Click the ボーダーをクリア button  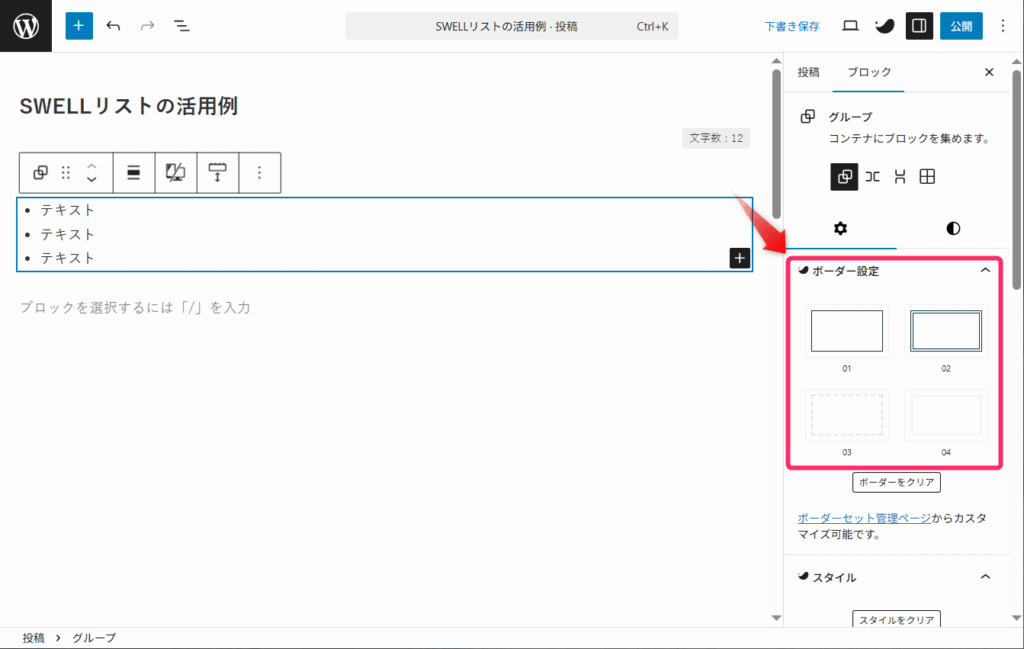click(x=896, y=482)
